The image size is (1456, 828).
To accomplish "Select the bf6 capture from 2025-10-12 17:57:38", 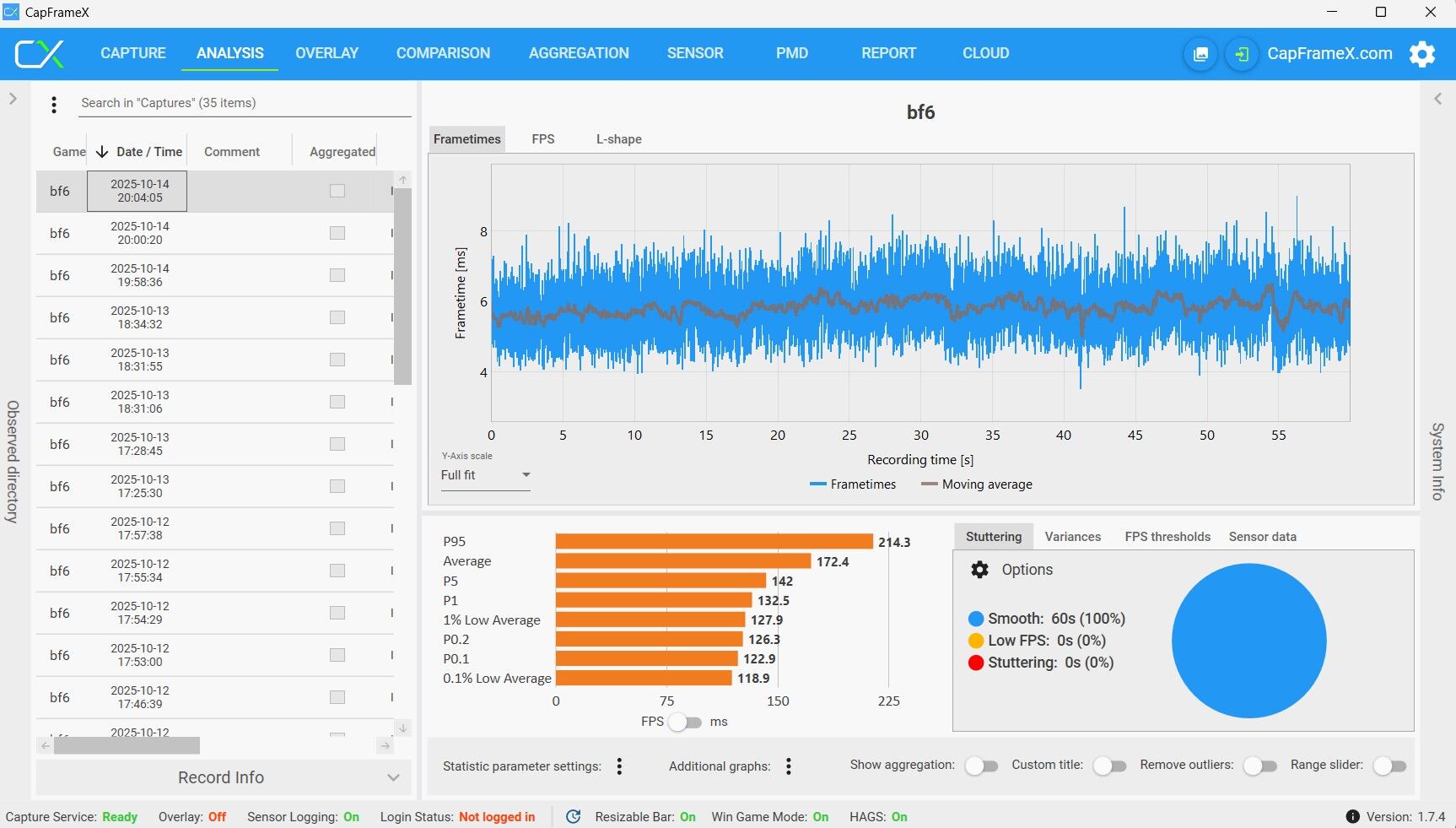I will click(215, 528).
